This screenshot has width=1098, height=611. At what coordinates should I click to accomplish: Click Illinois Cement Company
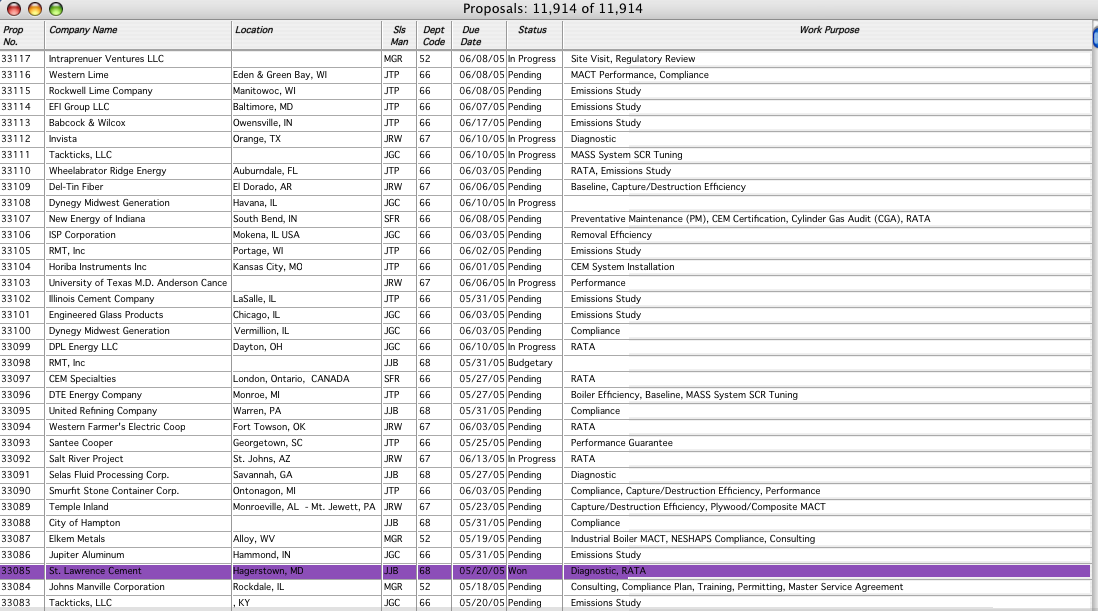[101, 299]
